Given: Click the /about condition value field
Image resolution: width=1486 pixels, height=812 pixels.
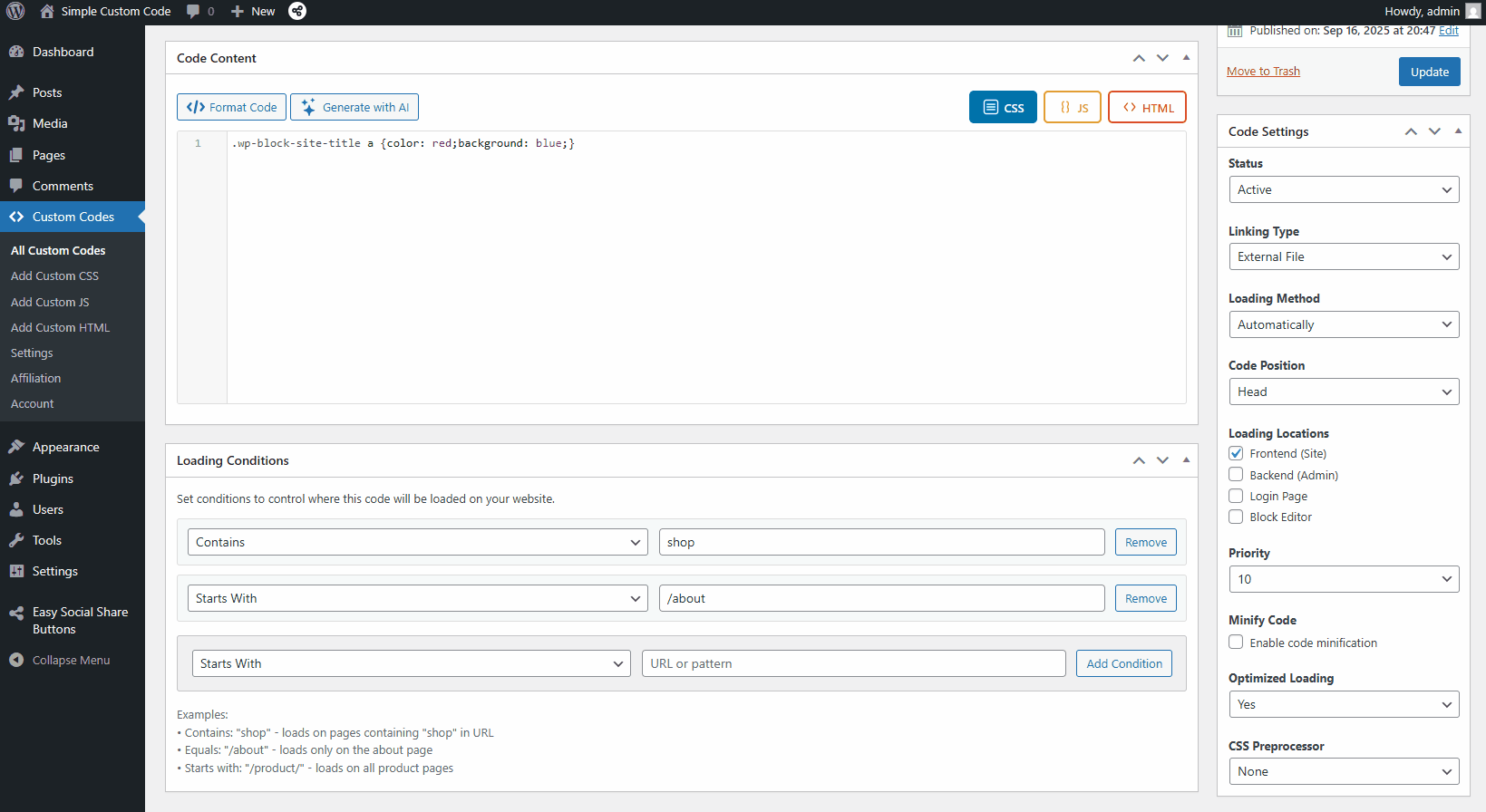Looking at the screenshot, I should point(882,598).
